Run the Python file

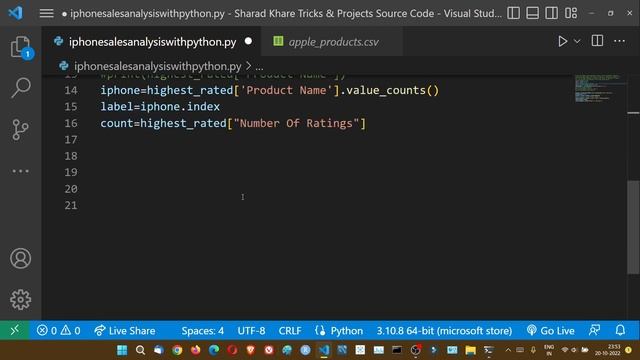562,41
